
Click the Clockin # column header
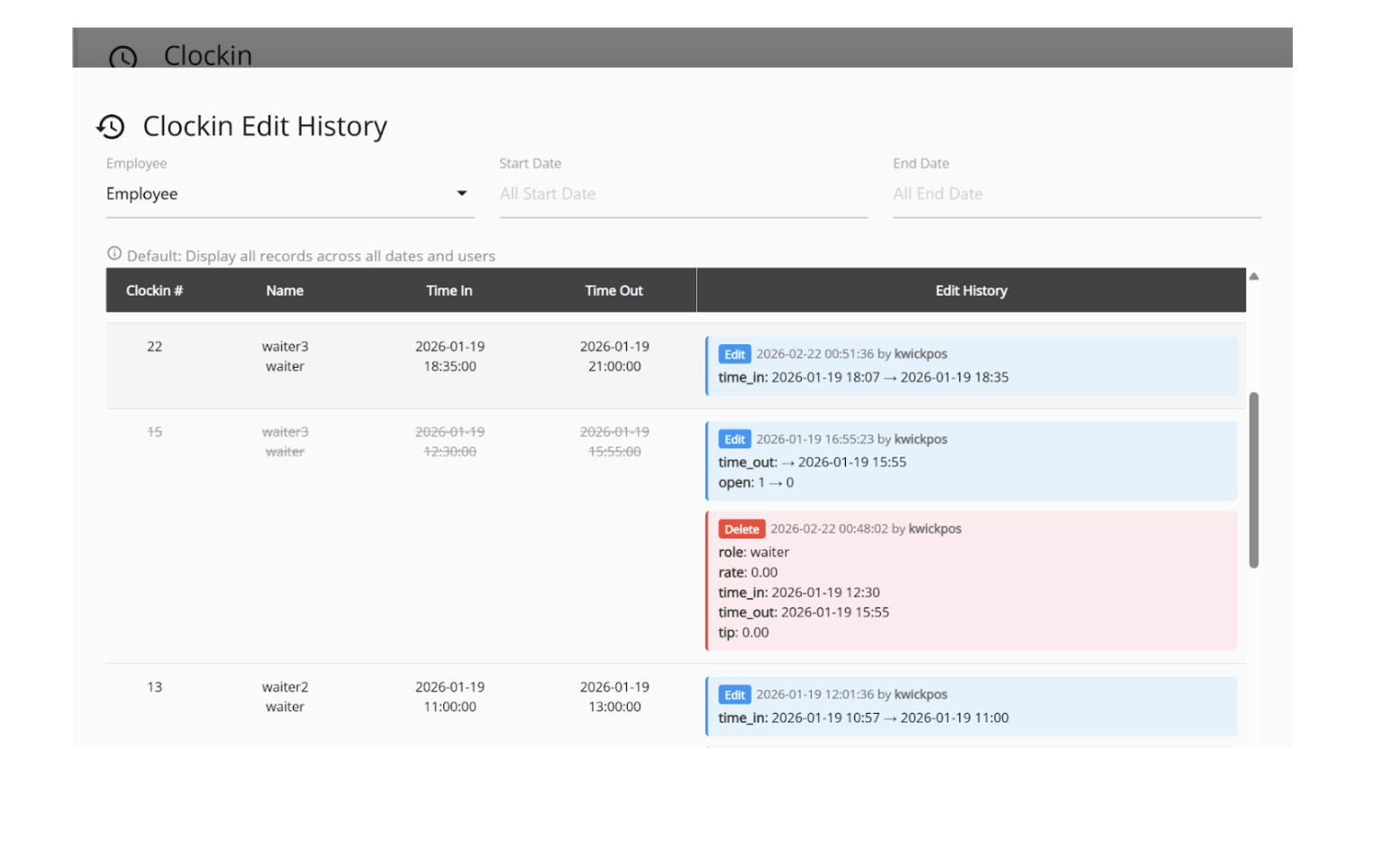[x=155, y=290]
